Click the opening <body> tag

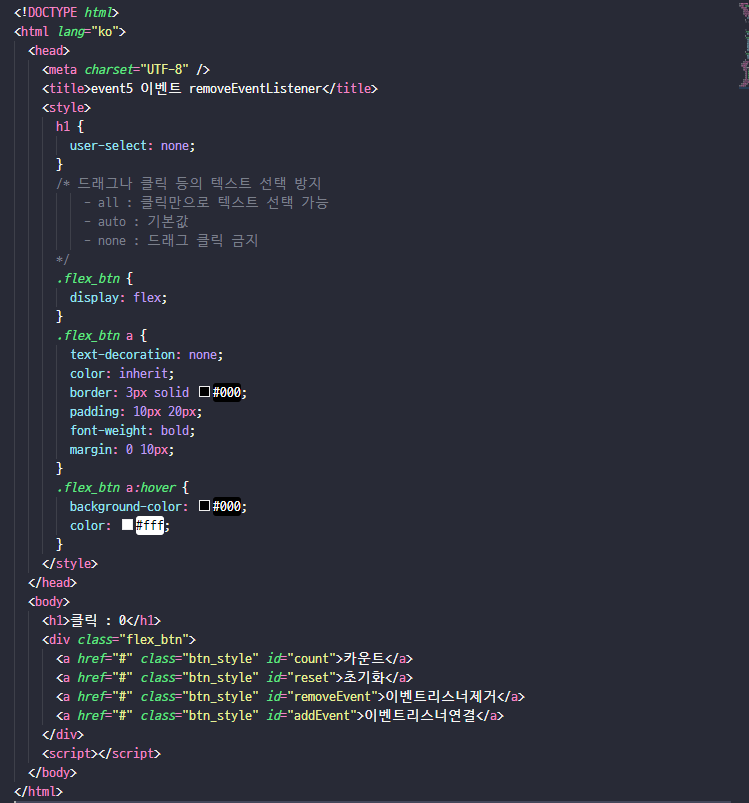click(49, 601)
